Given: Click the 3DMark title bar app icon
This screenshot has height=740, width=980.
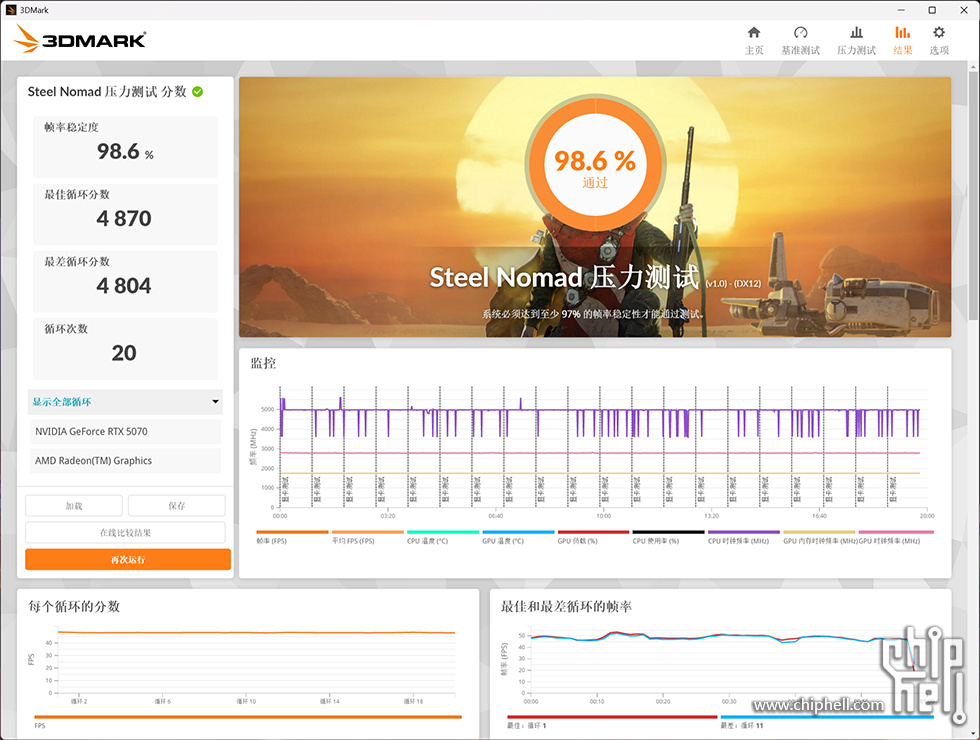Looking at the screenshot, I should (x=9, y=9).
